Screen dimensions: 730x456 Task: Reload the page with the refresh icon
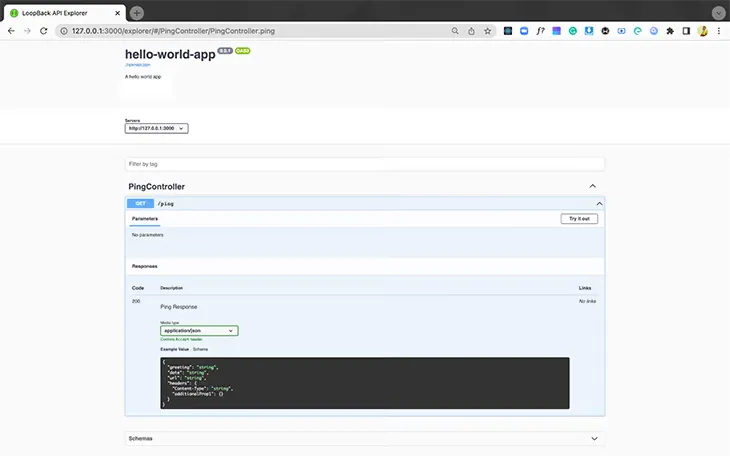44,31
